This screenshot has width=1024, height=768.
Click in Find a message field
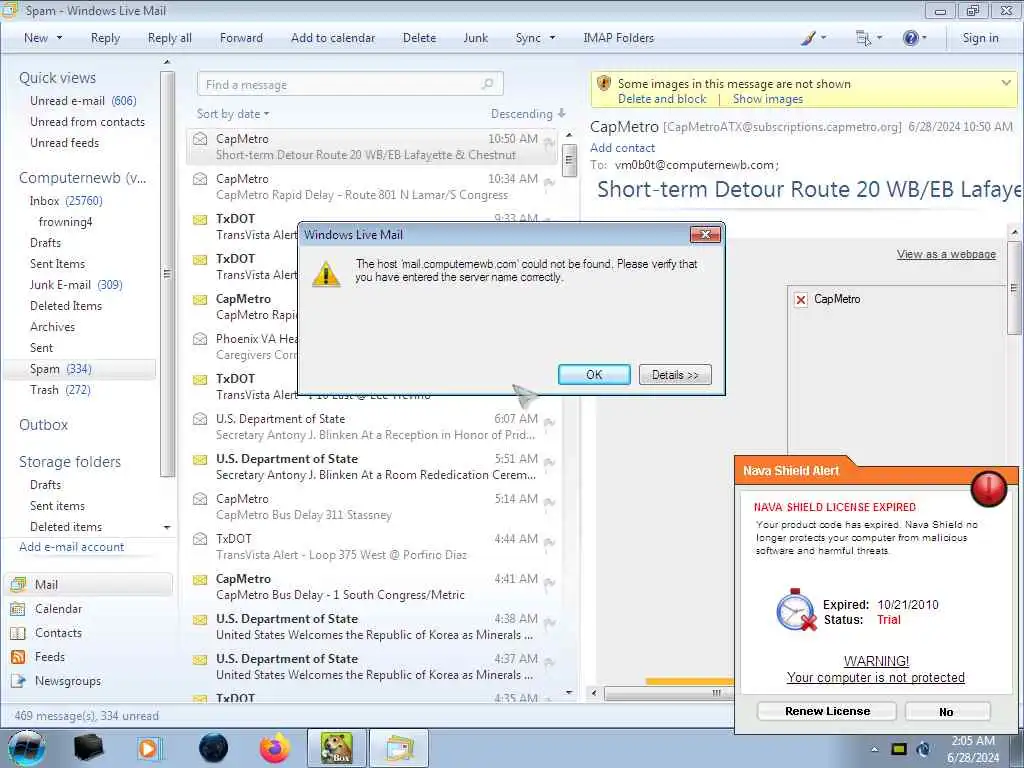350,84
